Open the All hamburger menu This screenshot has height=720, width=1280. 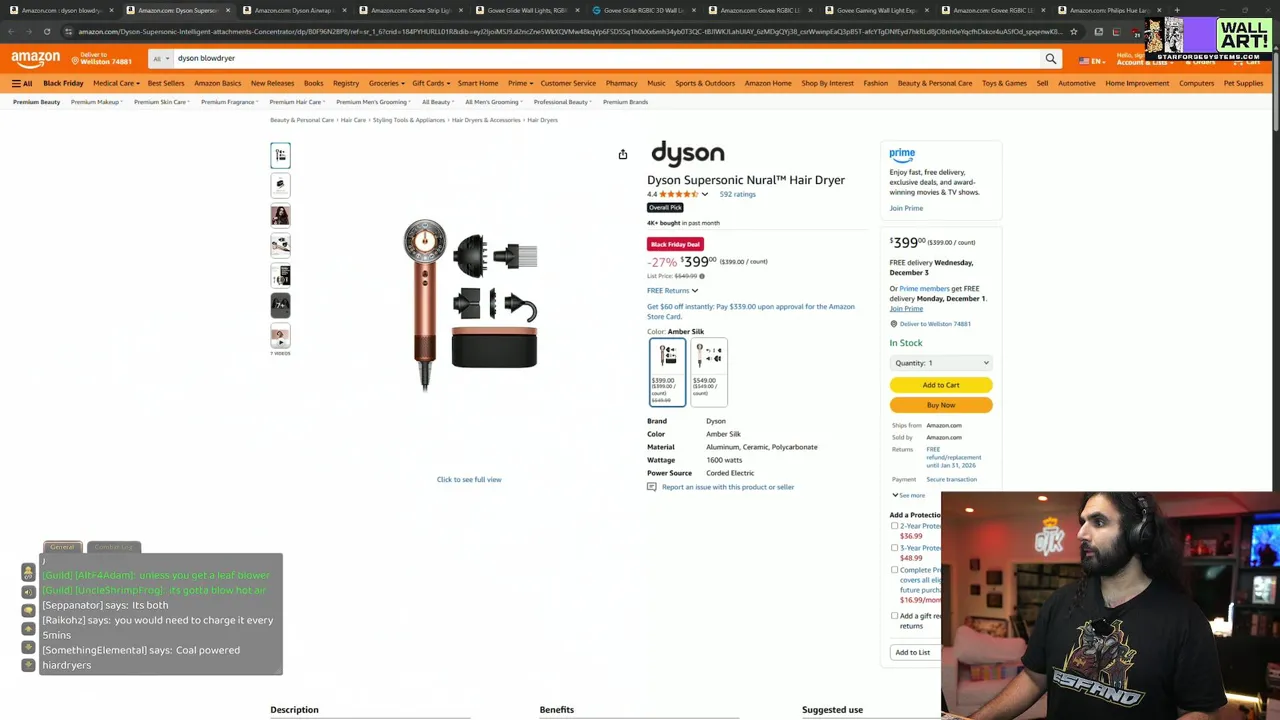22,83
